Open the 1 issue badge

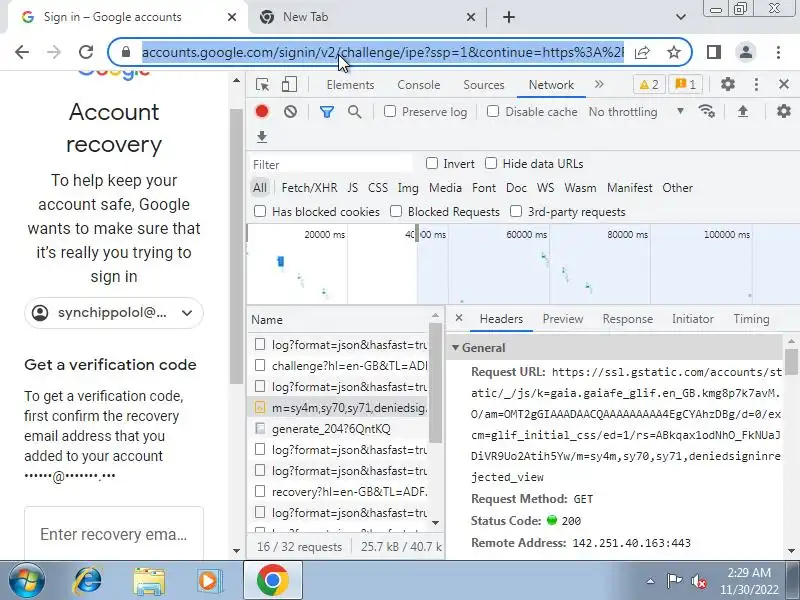tap(686, 85)
